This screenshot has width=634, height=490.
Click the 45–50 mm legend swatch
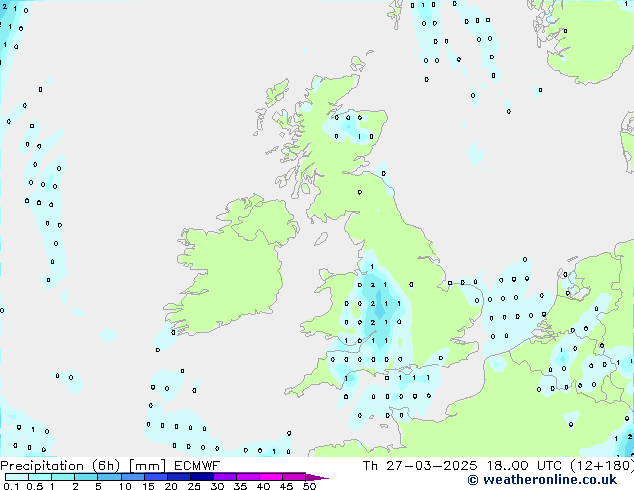coord(294,477)
